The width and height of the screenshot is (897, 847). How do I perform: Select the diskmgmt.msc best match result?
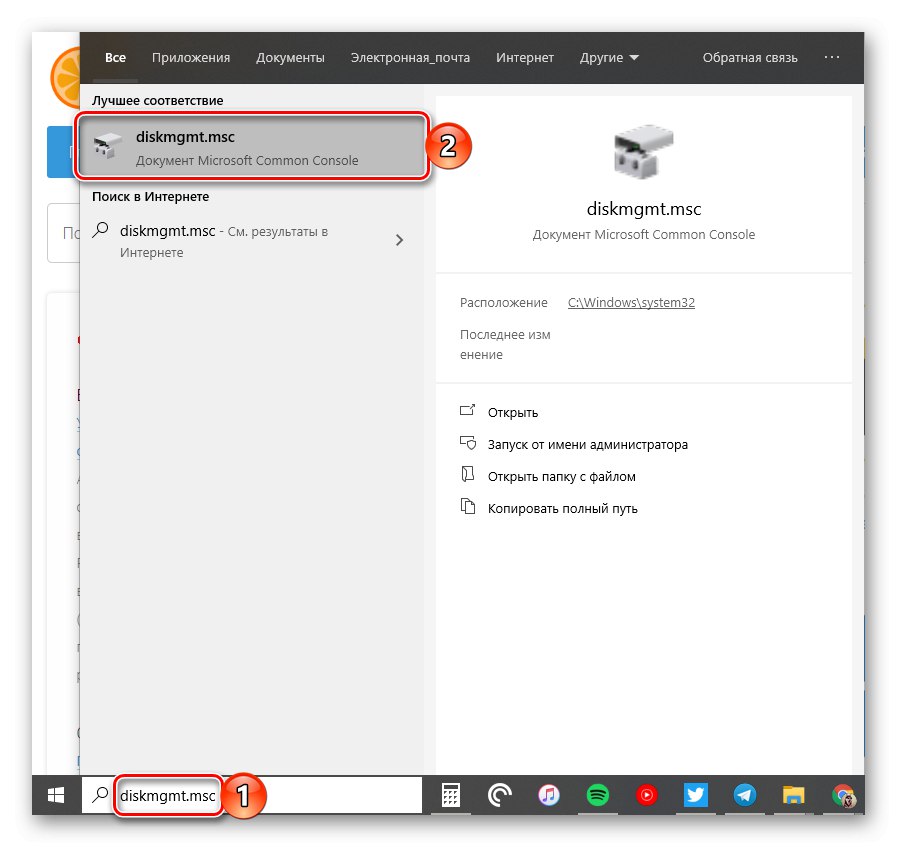pos(250,146)
